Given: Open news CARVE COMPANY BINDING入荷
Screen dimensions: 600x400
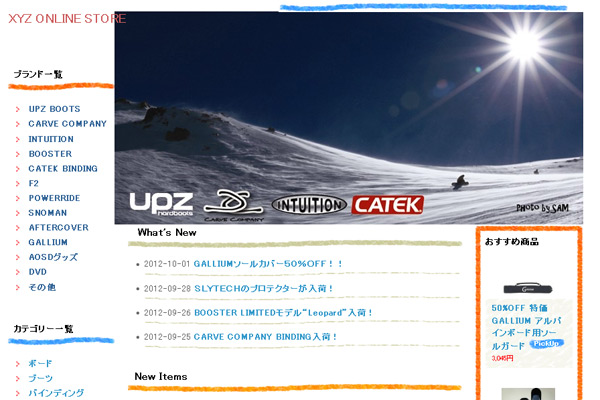Looking at the screenshot, I should (265, 337).
